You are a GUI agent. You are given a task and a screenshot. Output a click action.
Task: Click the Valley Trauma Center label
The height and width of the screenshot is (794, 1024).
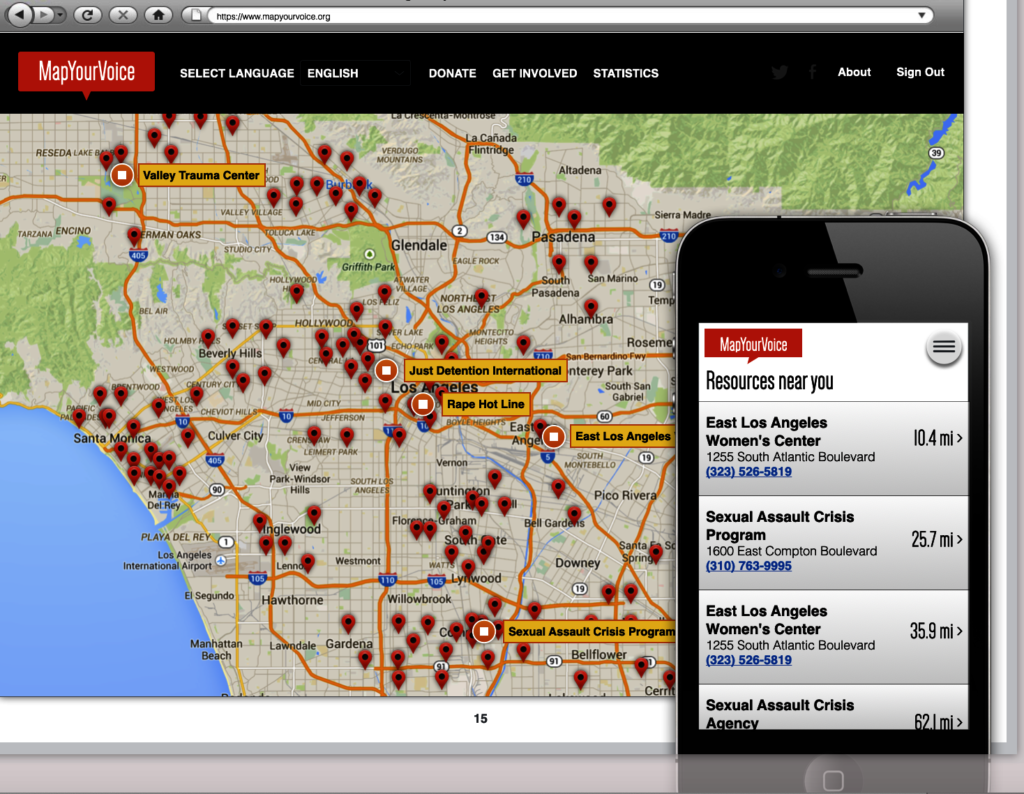(x=201, y=175)
